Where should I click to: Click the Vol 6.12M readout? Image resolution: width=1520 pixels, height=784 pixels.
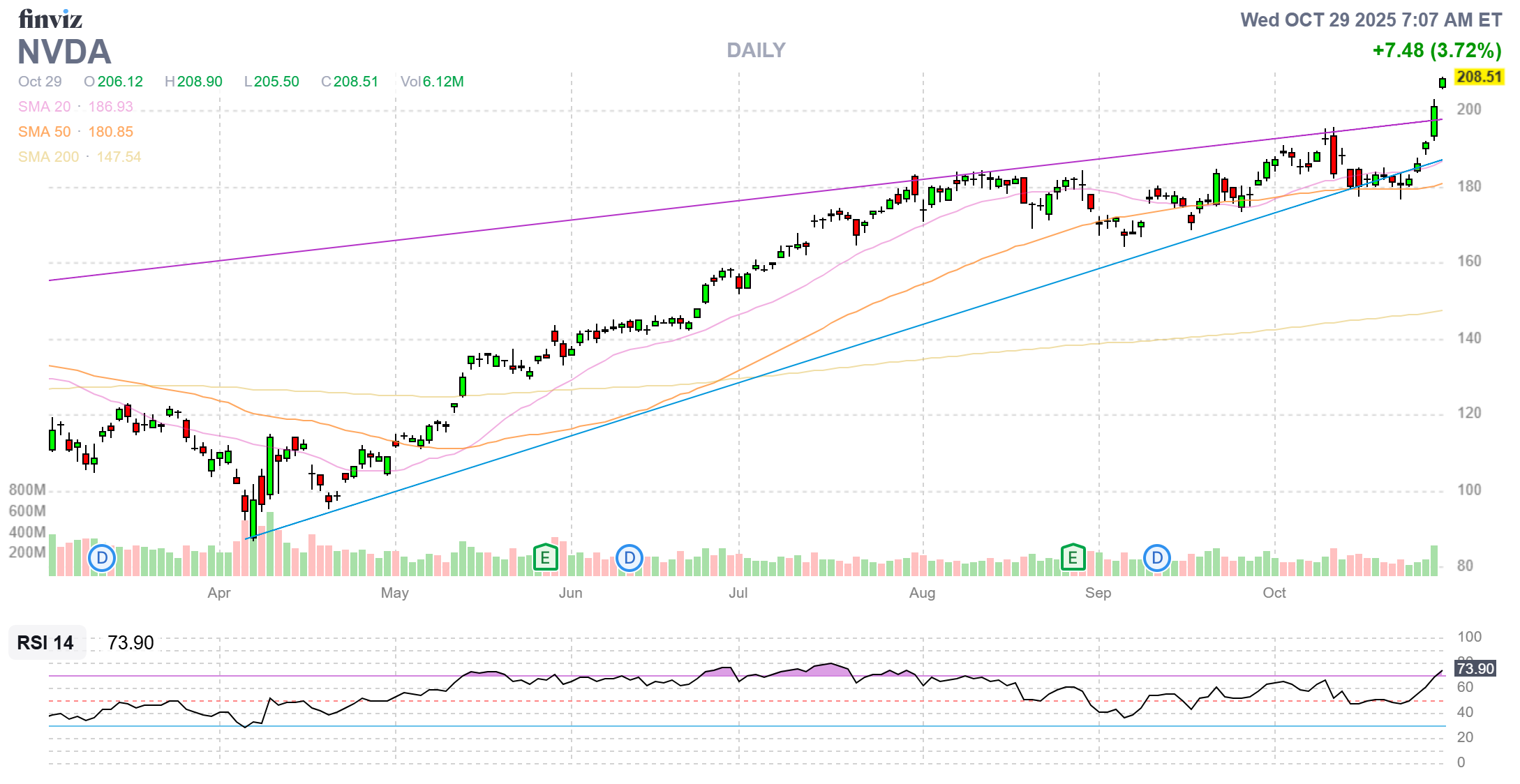[432, 82]
